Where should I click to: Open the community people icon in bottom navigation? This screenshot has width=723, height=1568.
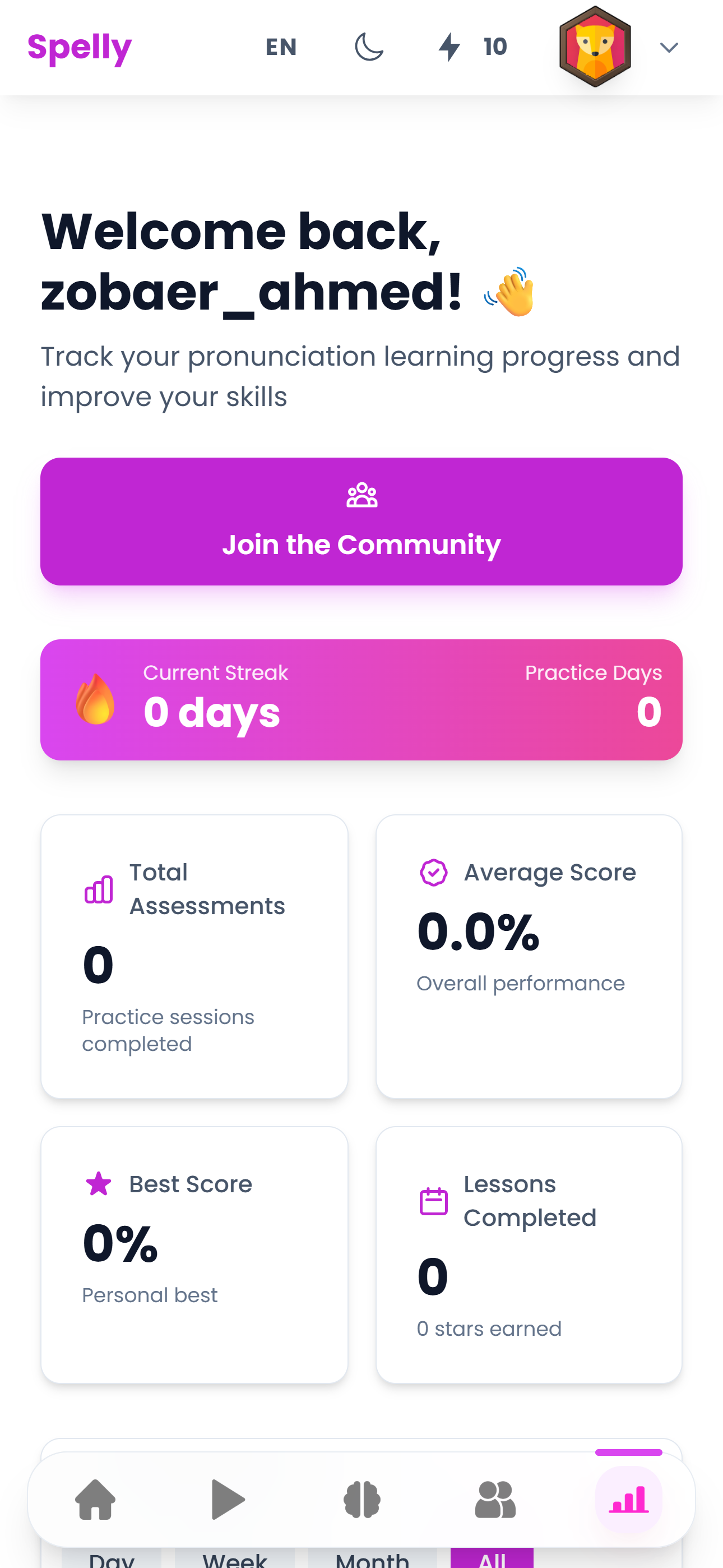495,1500
